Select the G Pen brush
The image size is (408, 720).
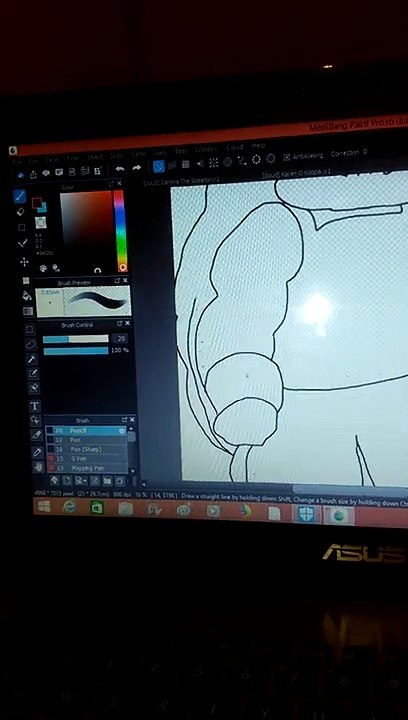pos(87,458)
